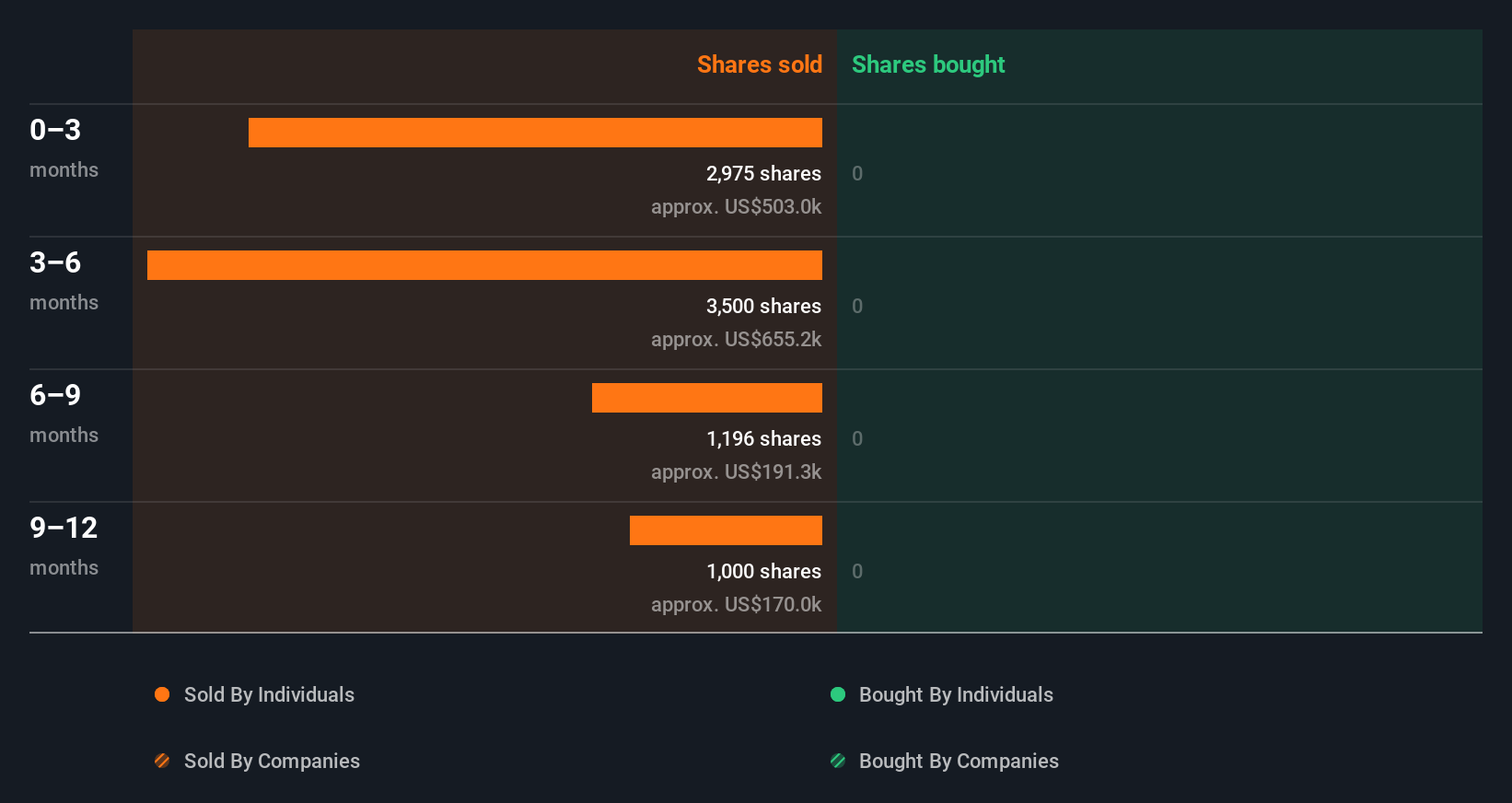Viewport: 1512px width, 803px height.
Task: Click the Shares bought column header
Action: click(928, 64)
